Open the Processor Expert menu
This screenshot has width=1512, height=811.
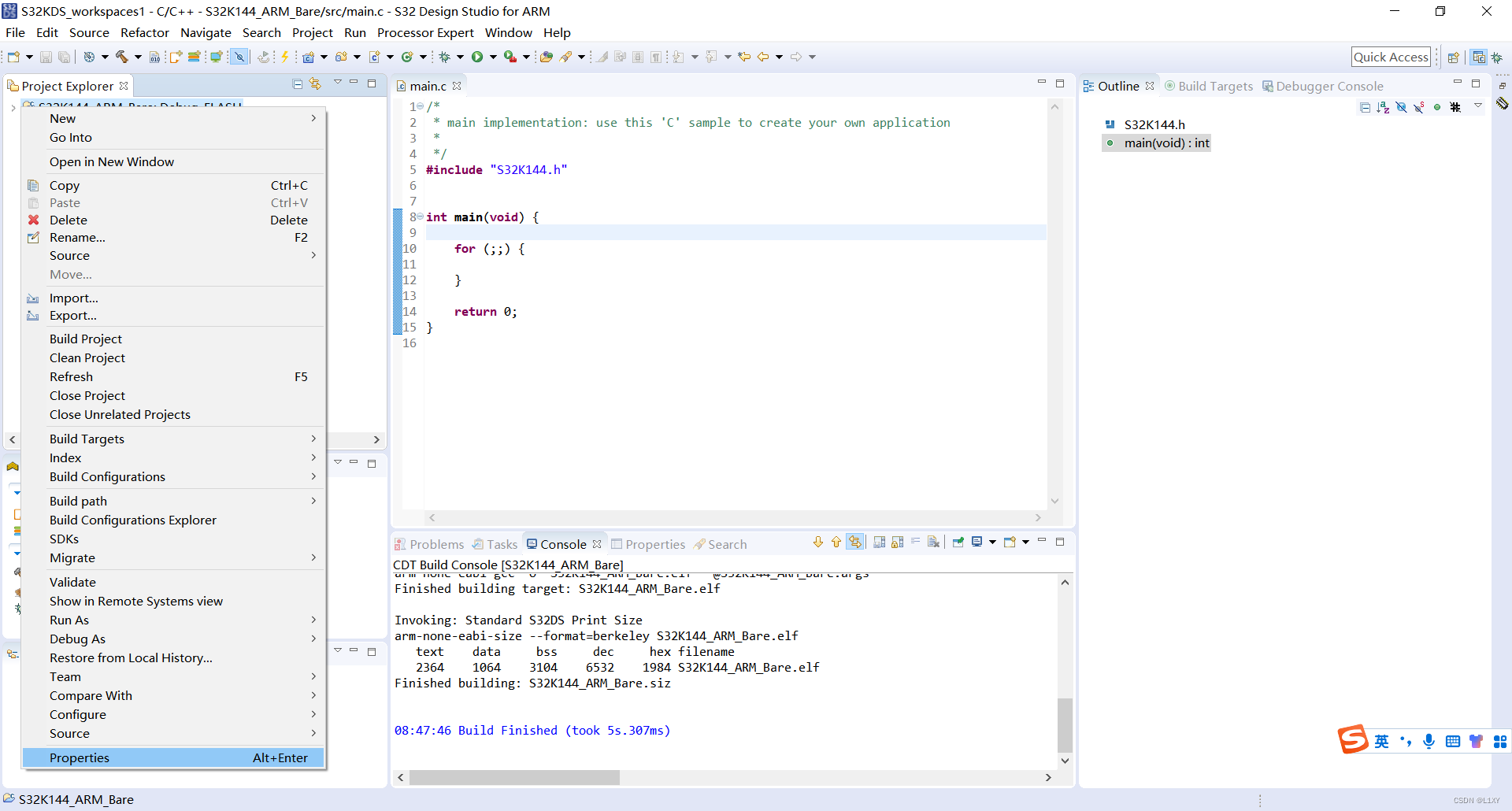click(x=425, y=32)
